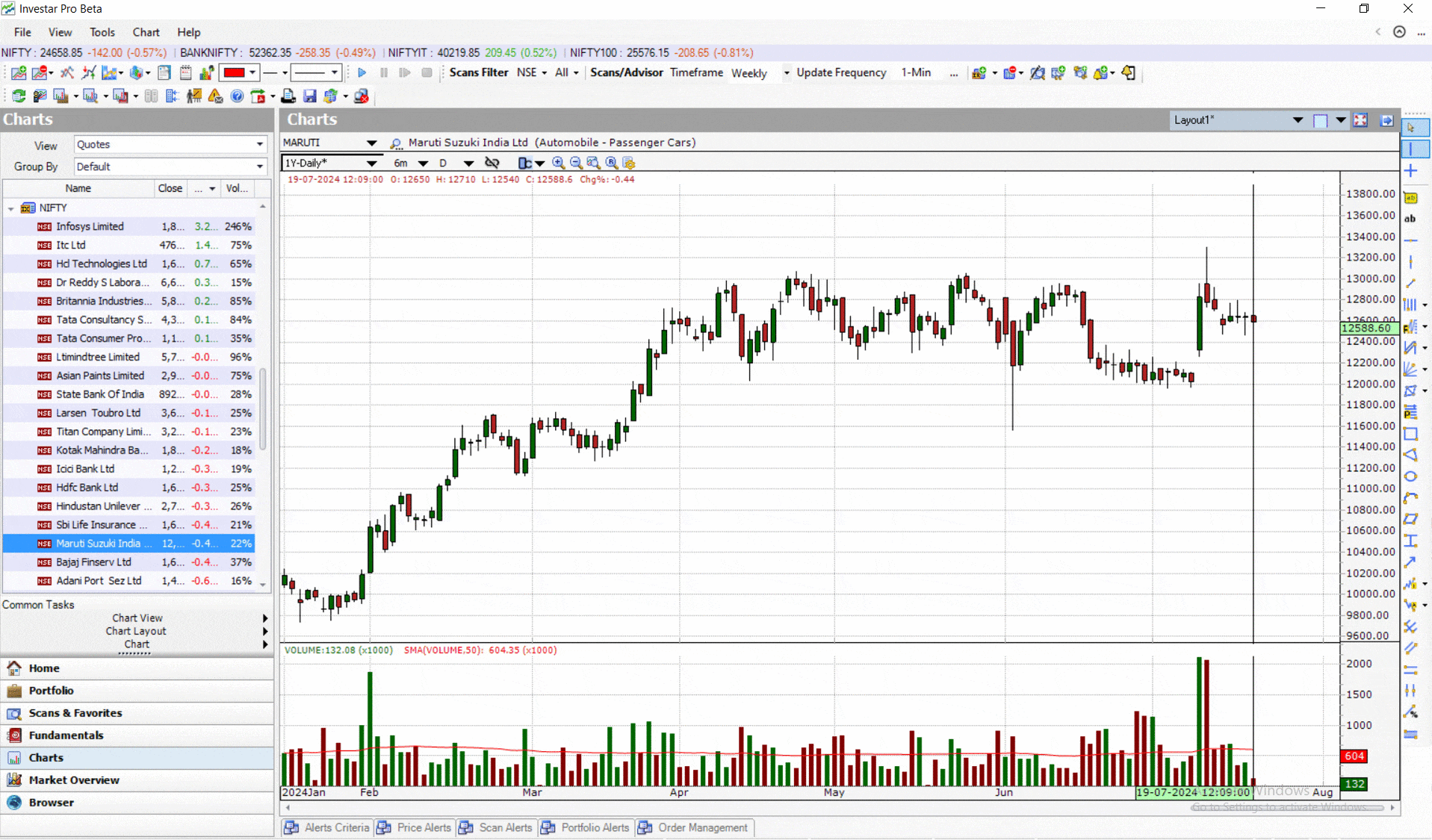Open the Help question mark icon
1432x840 pixels.
point(237,96)
